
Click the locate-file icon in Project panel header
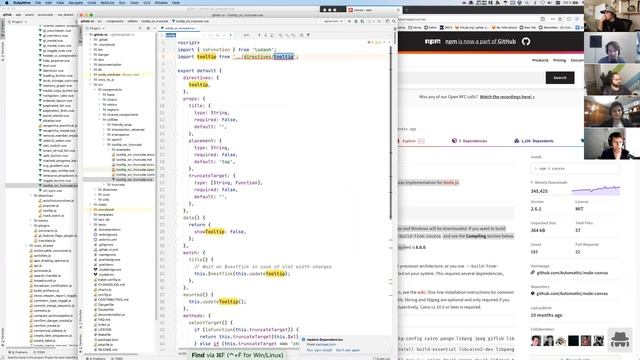pos(140,28)
